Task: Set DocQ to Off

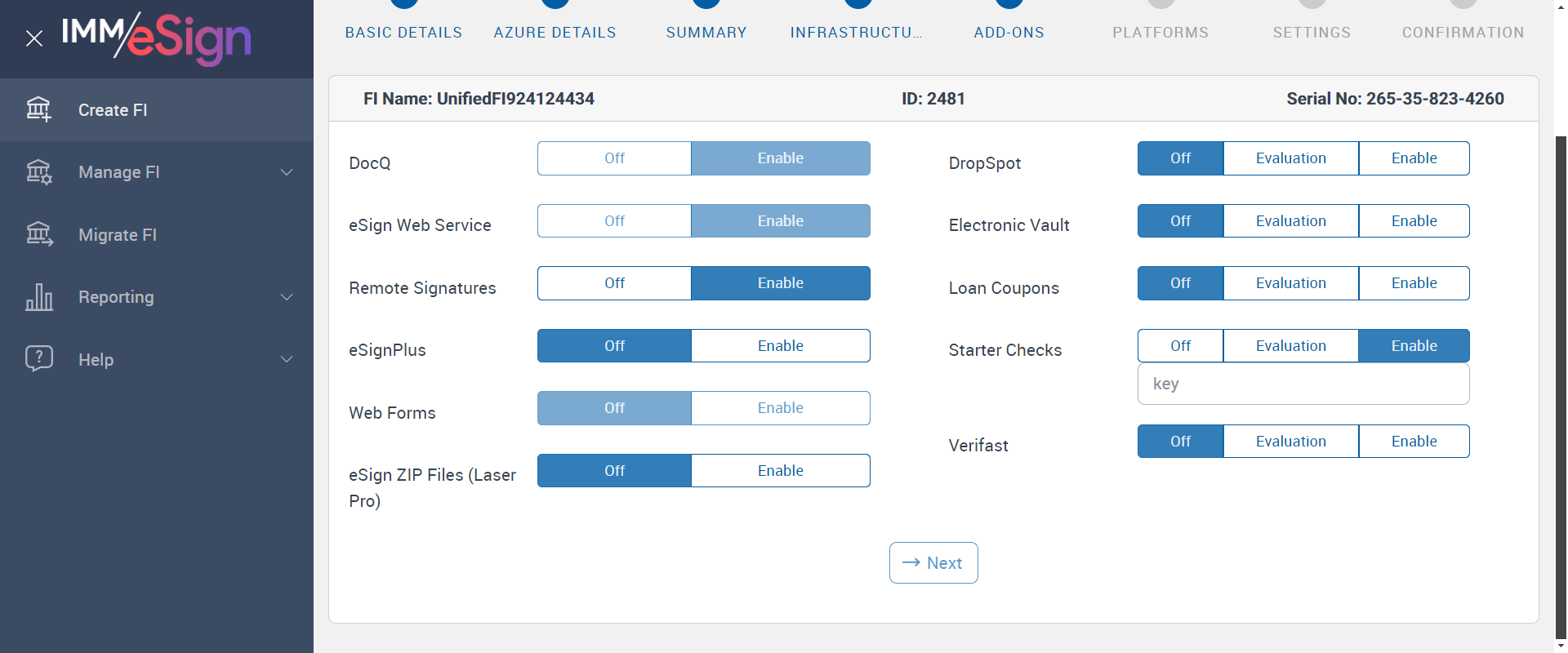Action: (x=614, y=158)
